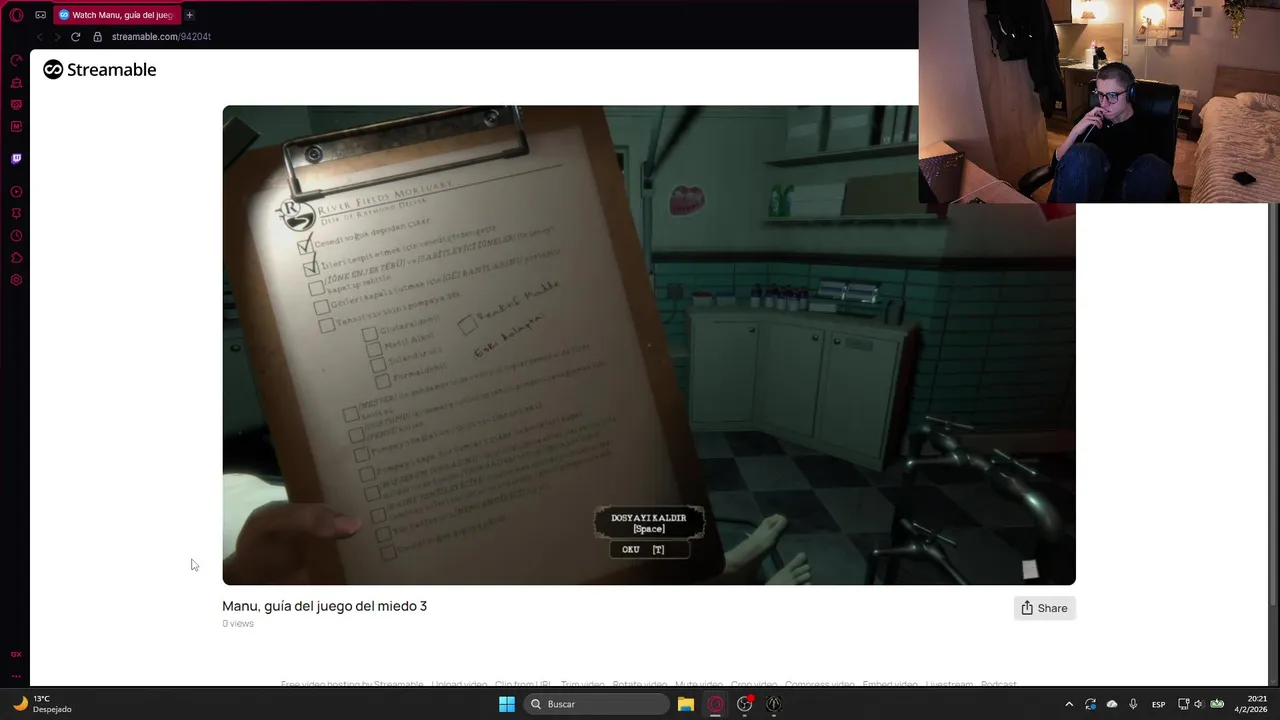Open the Opera GX main menu logo

click(x=16, y=15)
